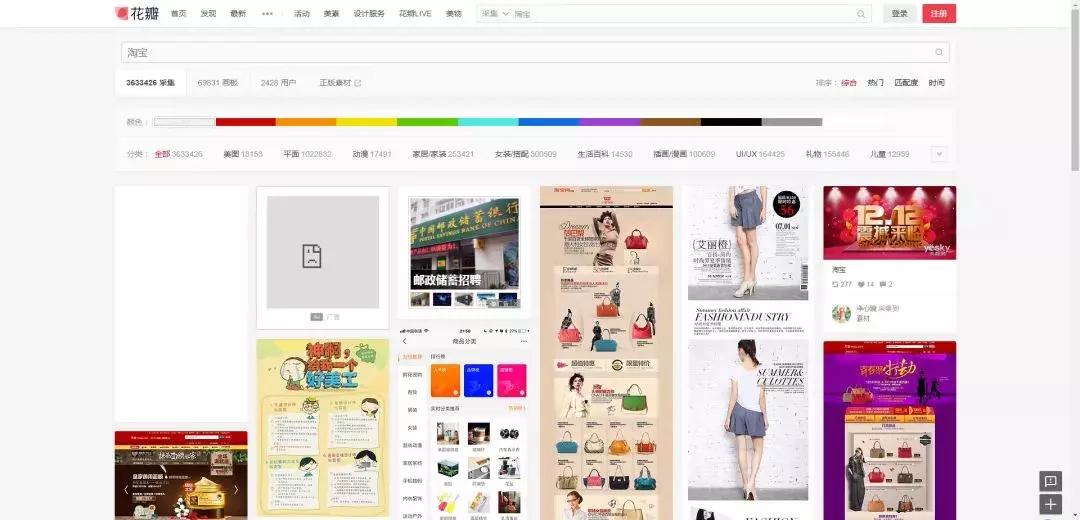The height and width of the screenshot is (520, 1080).
Task: Click the magnifier icon in top search bar
Action: pyautogui.click(x=861, y=14)
